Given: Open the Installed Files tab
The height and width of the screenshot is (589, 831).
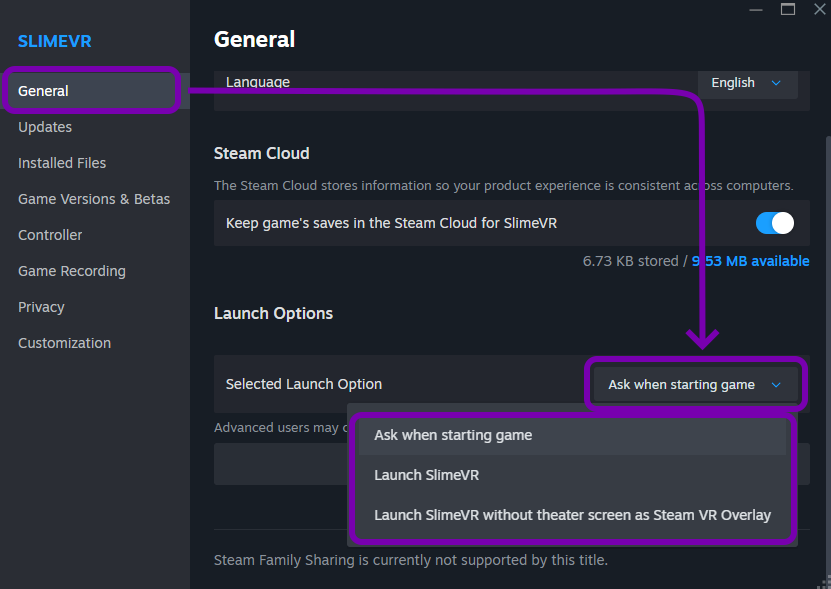Looking at the screenshot, I should (62, 163).
